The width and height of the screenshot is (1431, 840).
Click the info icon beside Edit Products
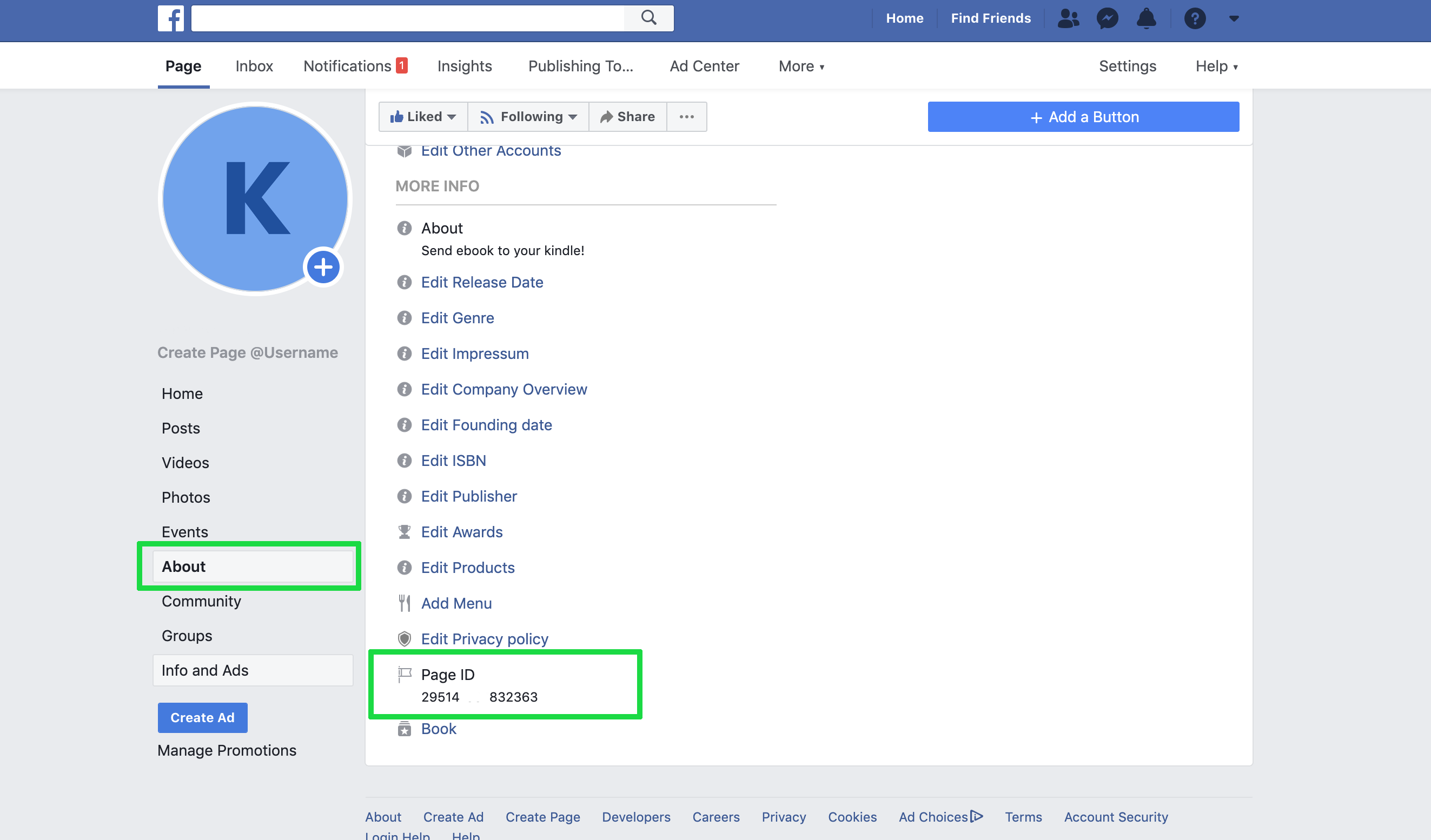[x=405, y=568]
